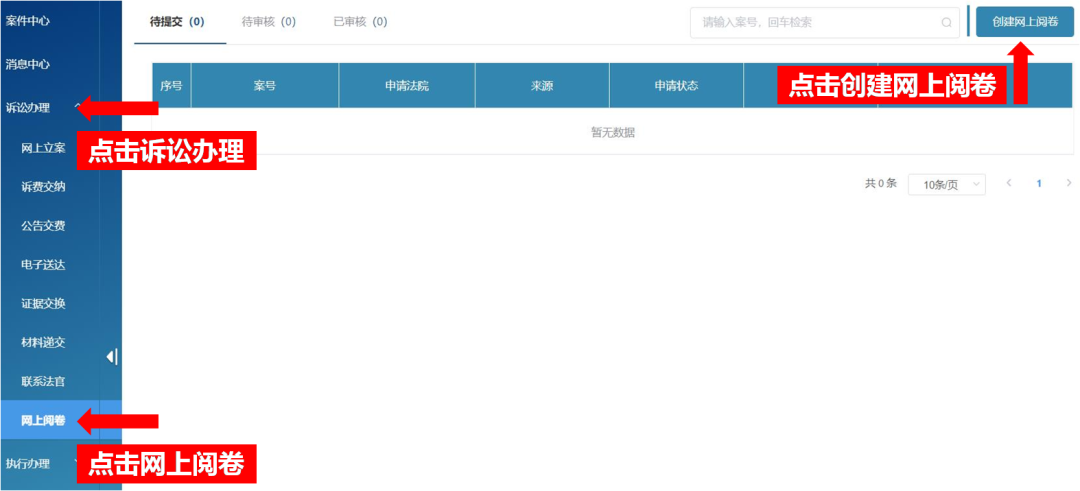Expand the 执行办理 menu
This screenshot has width=1080, height=491.
click(28, 463)
